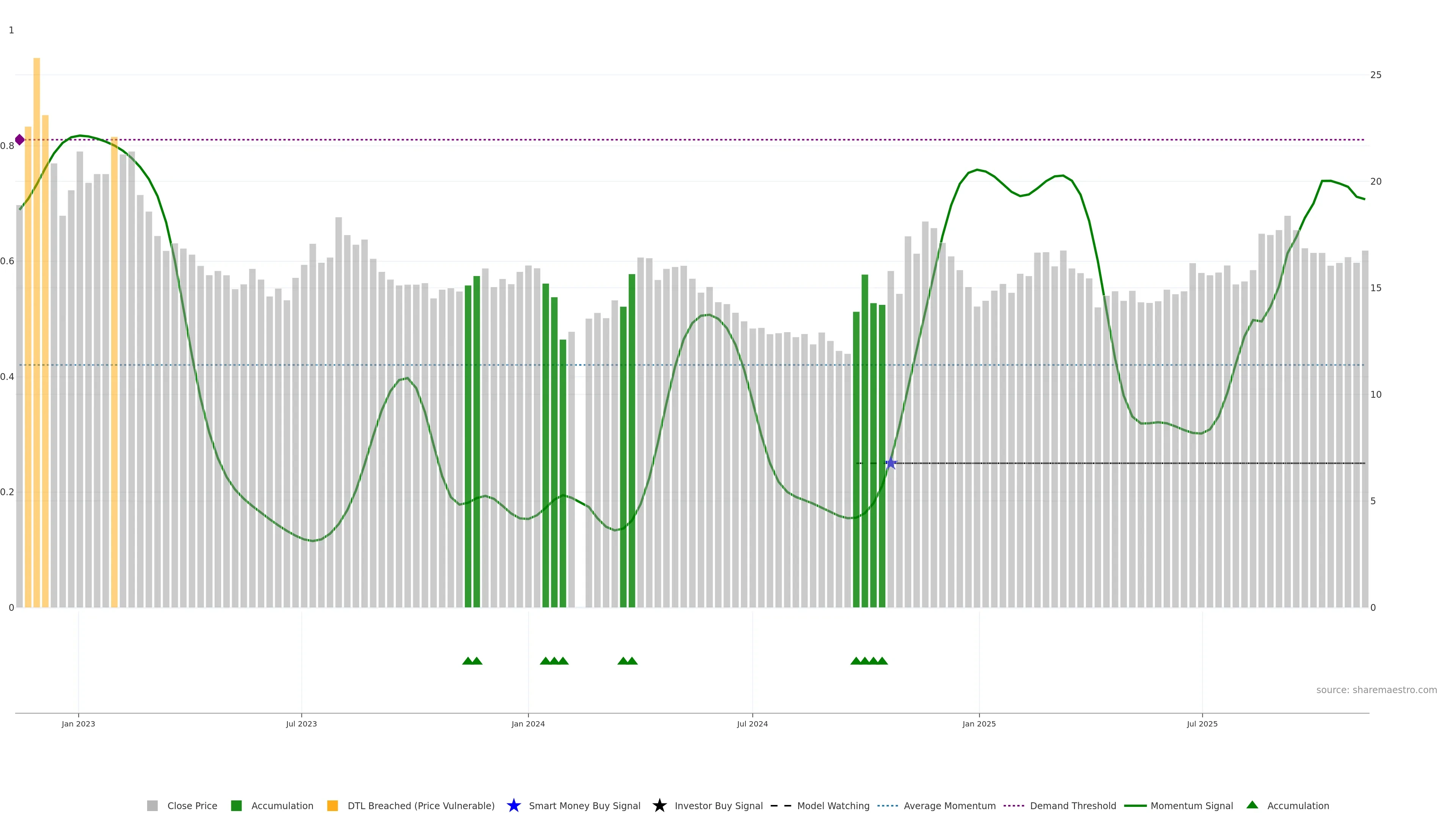This screenshot has height=819, width=1456.
Task: Click the blue Smart Money Buy star on the chart
Action: pos(891,463)
